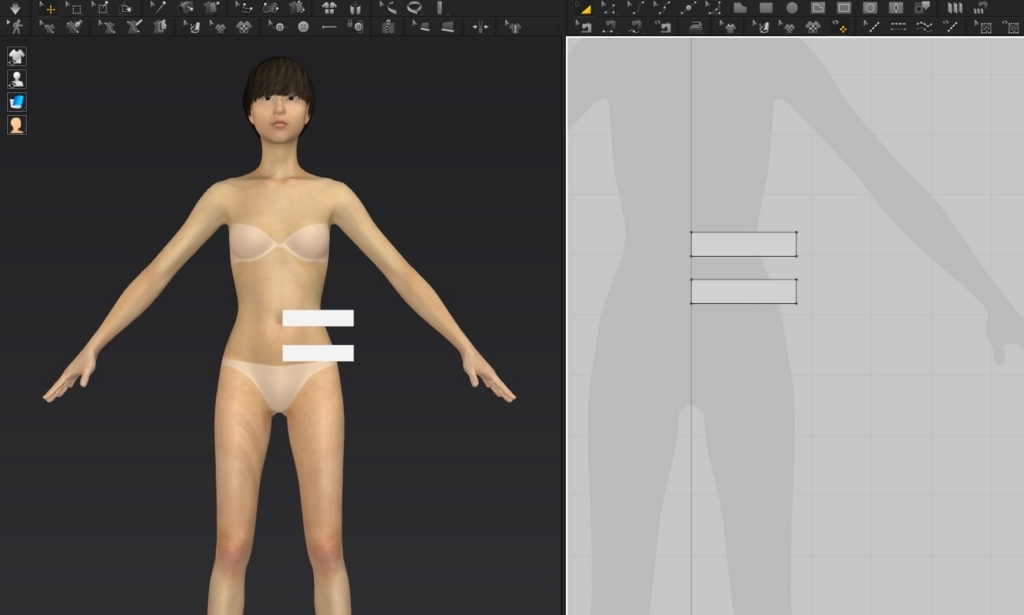The width and height of the screenshot is (1024, 615).
Task: Choose the Polygon pattern creation tool
Action: tap(740, 8)
